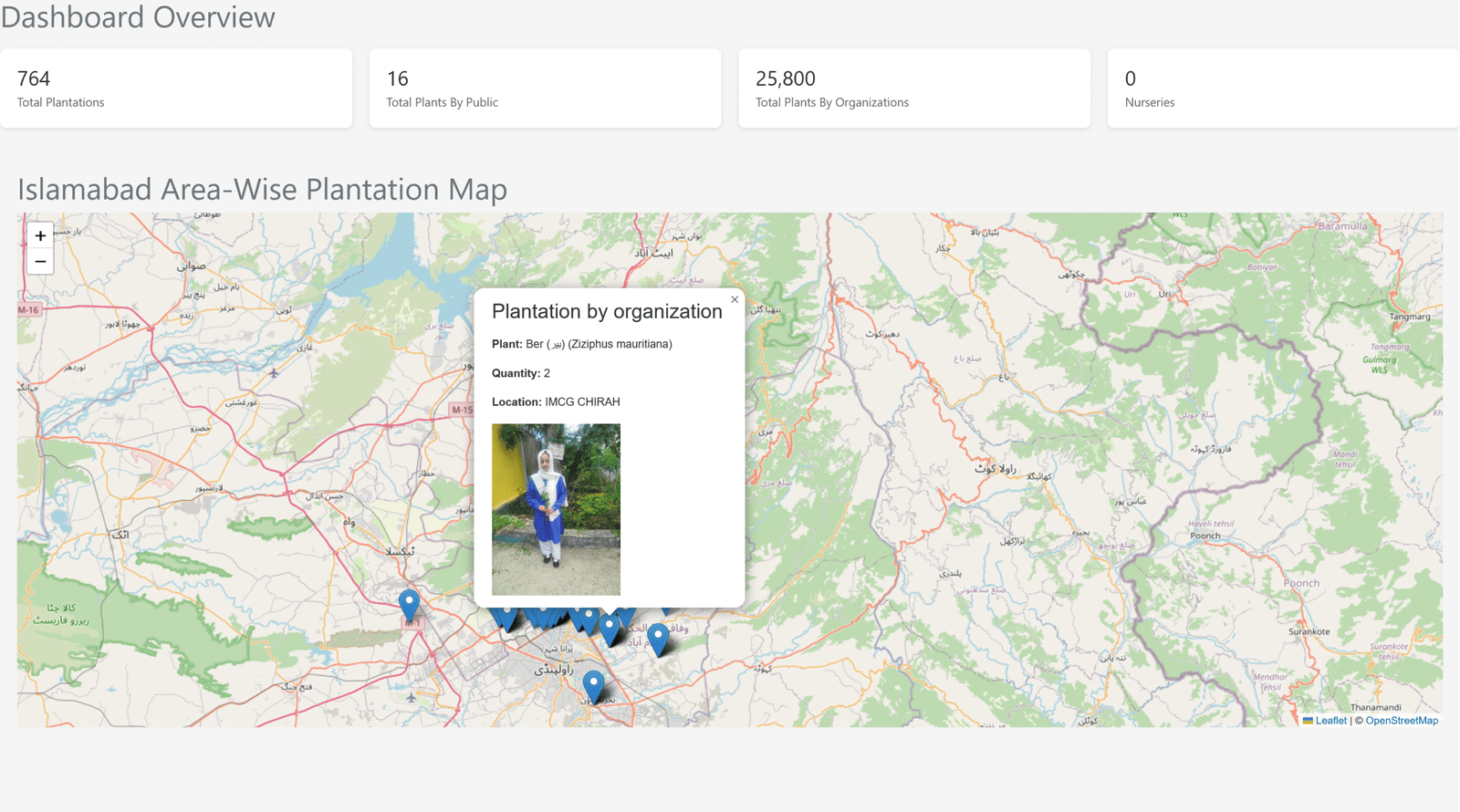Click the marker directly under the popup pointer tip
Image resolution: width=1460 pixels, height=812 pixels.
tap(610, 629)
